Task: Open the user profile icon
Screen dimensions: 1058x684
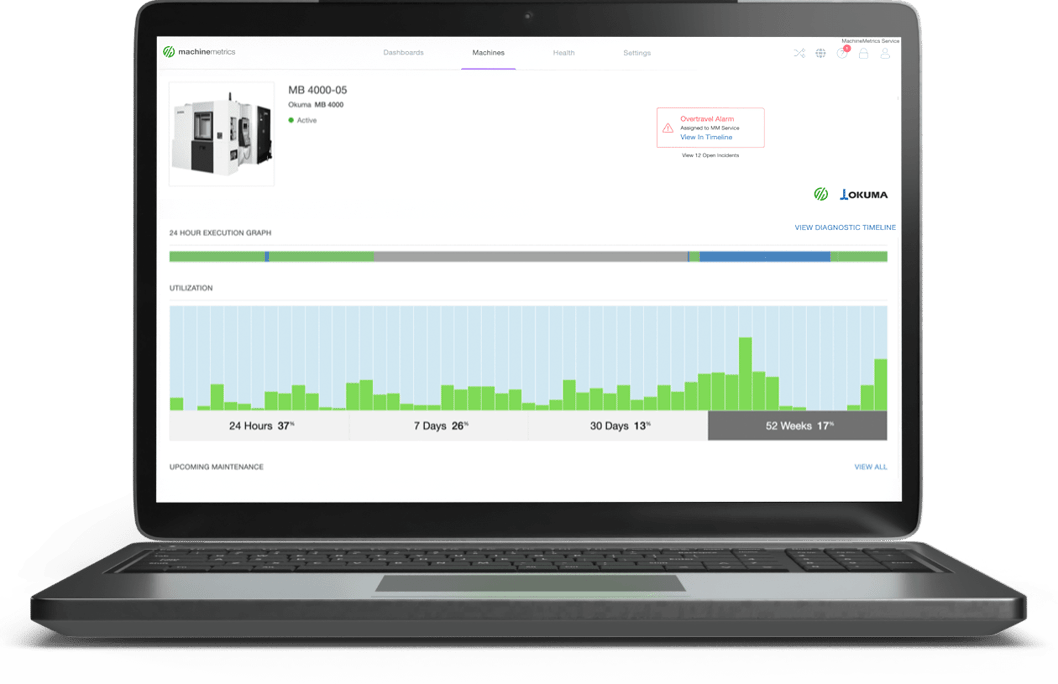Action: tap(885, 54)
